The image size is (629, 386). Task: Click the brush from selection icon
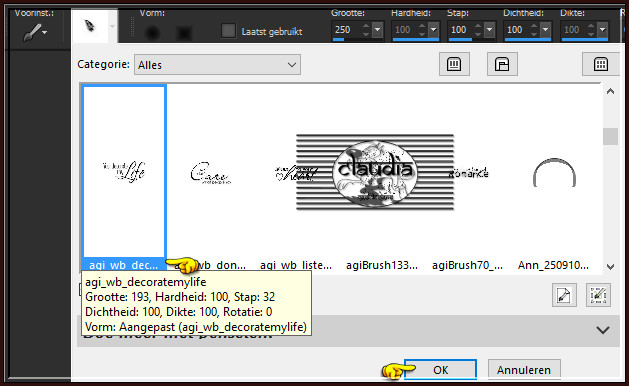(598, 295)
